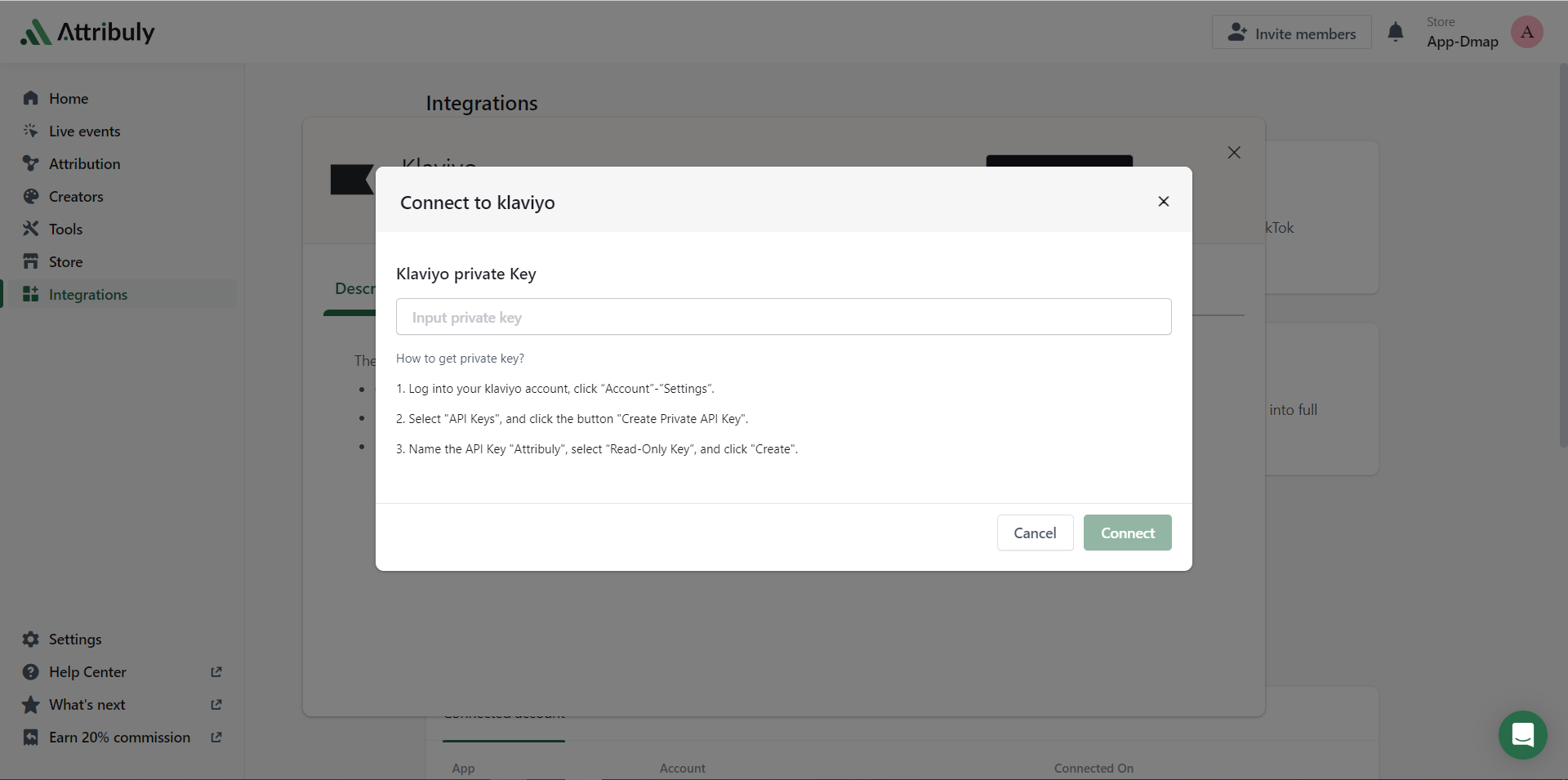Focus the Input private key field
1568x780 pixels.
(x=783, y=317)
